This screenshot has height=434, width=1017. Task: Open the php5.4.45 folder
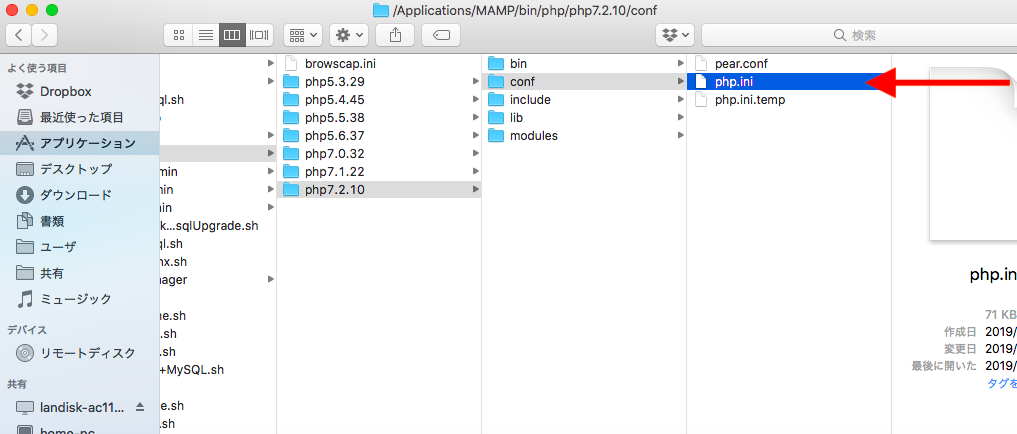[378, 100]
